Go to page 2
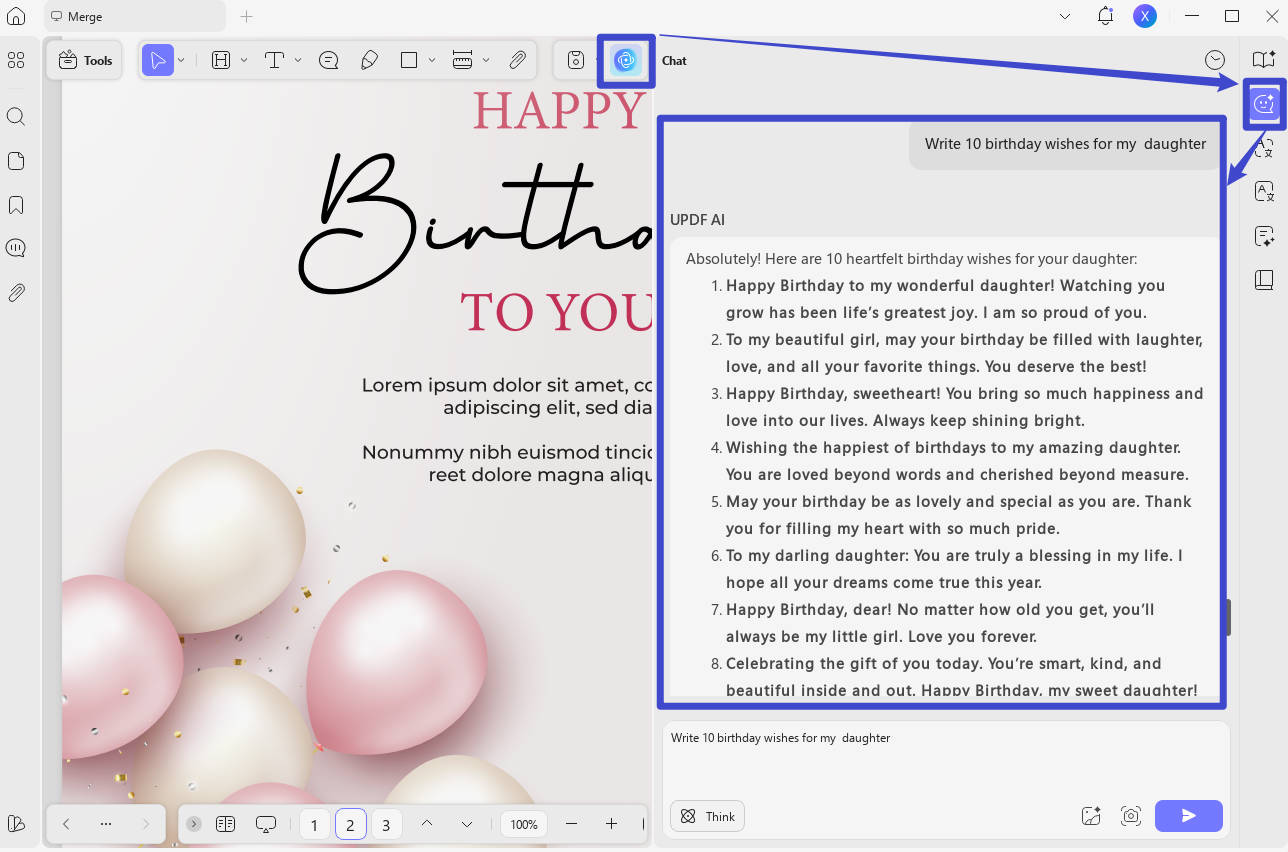 tap(350, 825)
